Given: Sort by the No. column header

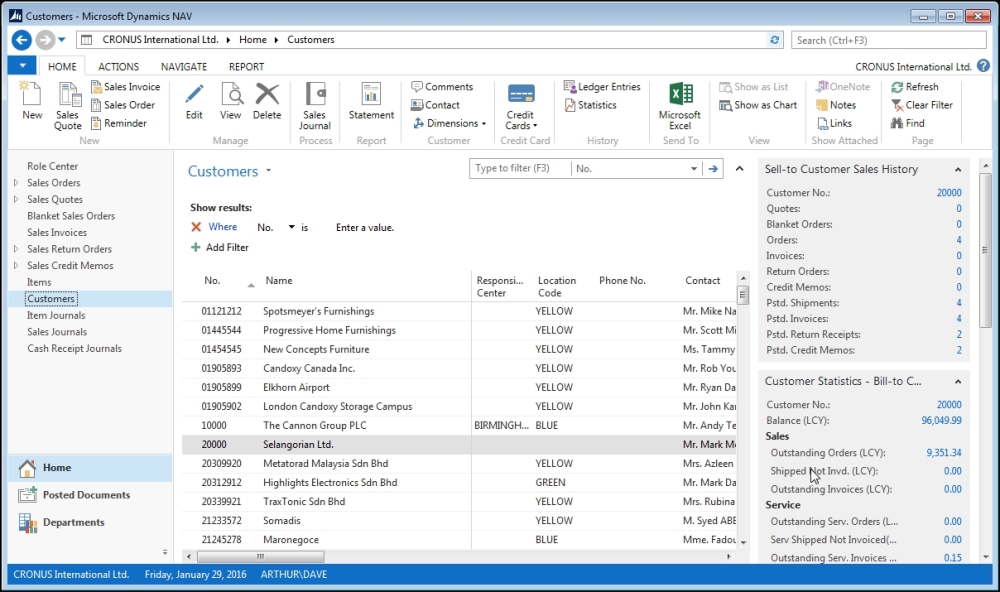Looking at the screenshot, I should (212, 281).
